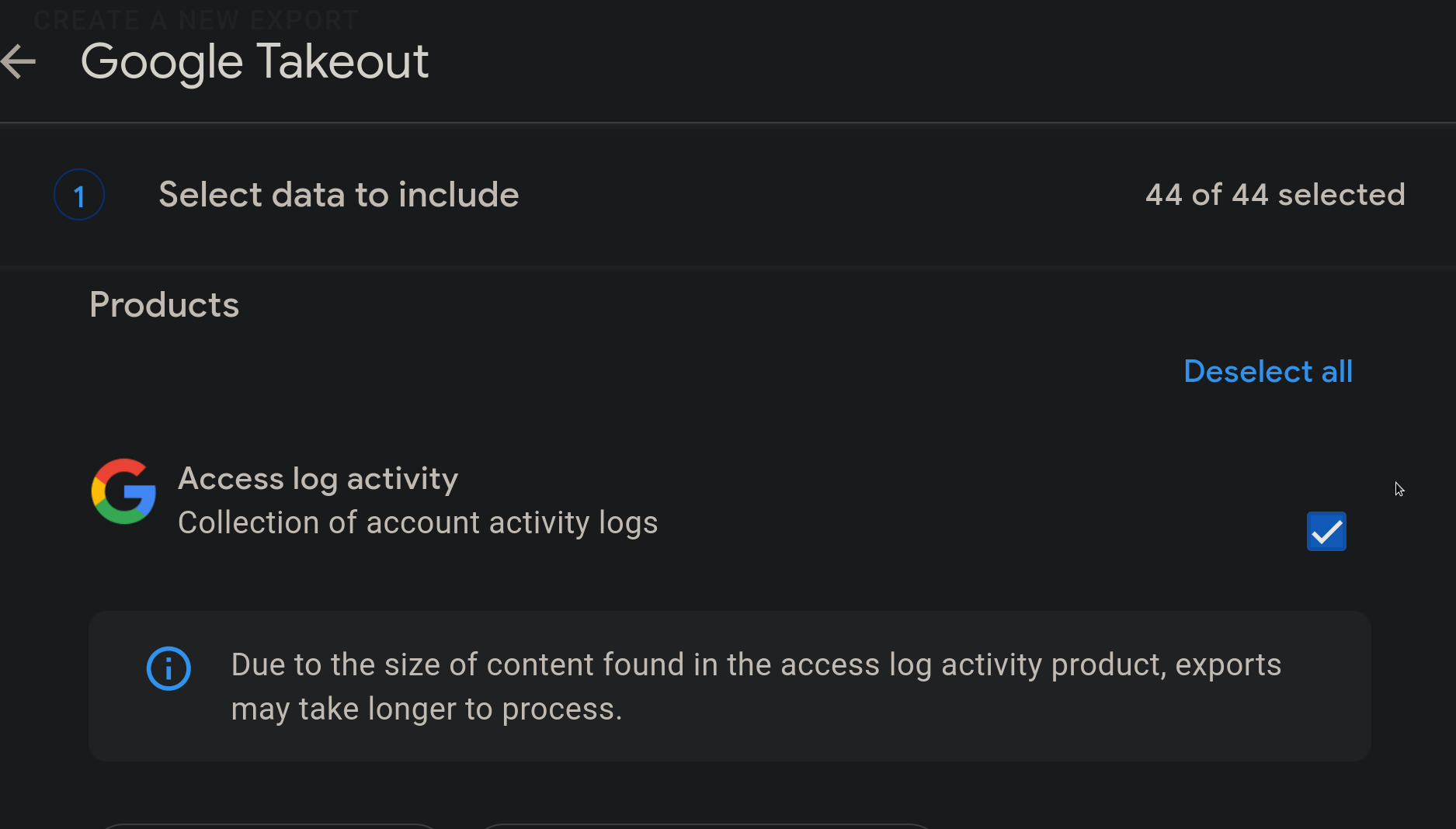Click the word selected in the counter
Viewport: 1456px width, 829px height.
pos(1341,195)
